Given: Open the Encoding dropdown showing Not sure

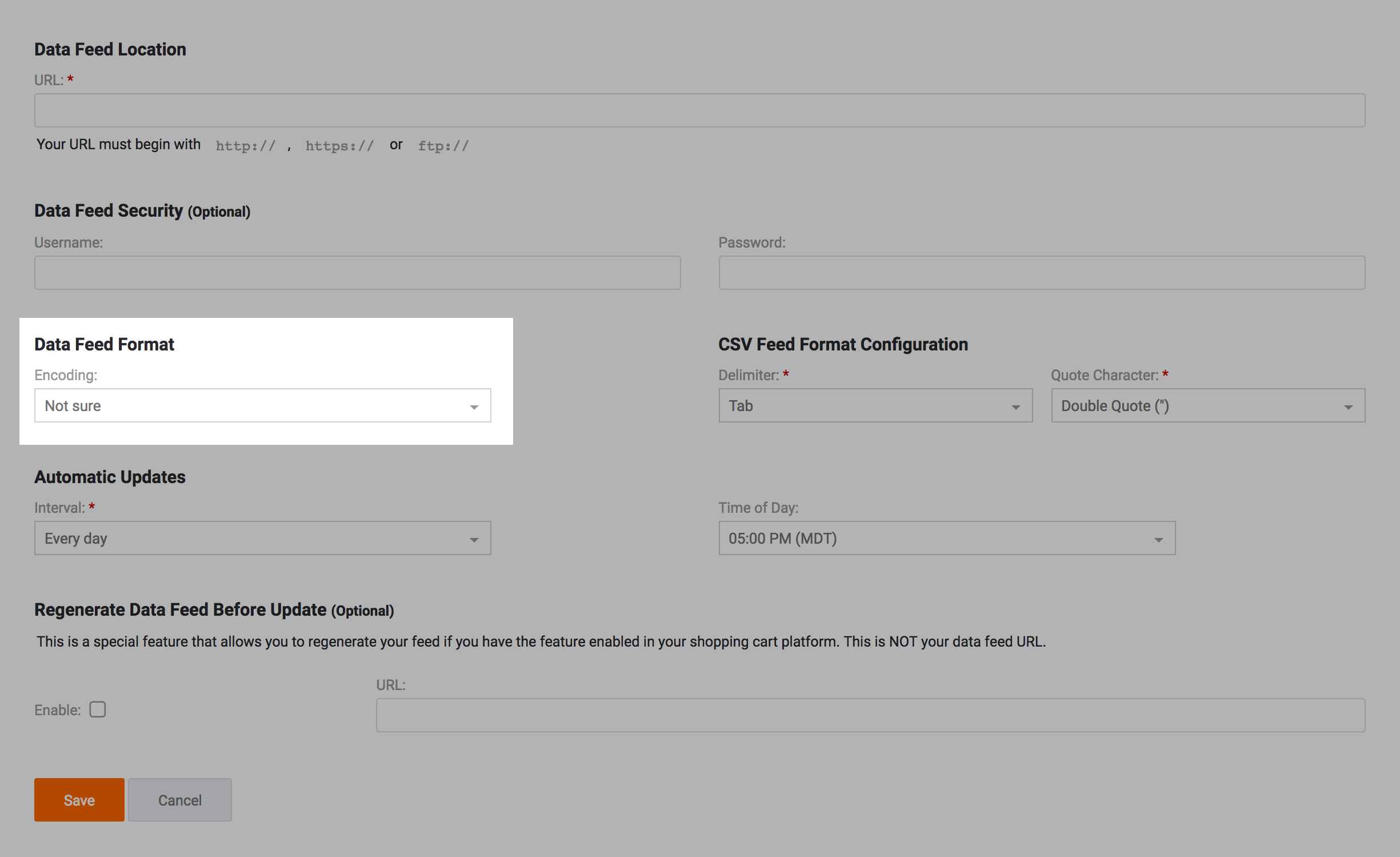Looking at the screenshot, I should (x=262, y=406).
